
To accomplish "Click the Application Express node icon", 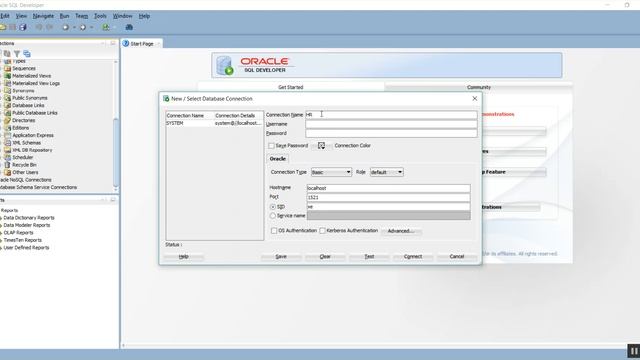I will click(7, 135).
